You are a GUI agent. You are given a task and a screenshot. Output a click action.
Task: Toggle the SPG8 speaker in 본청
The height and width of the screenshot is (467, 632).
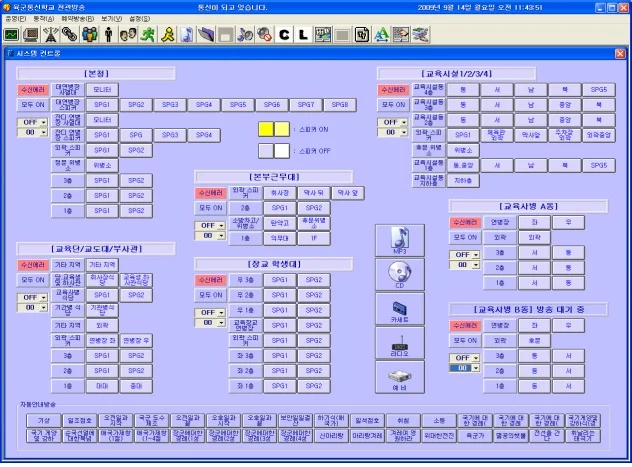[x=340, y=105]
